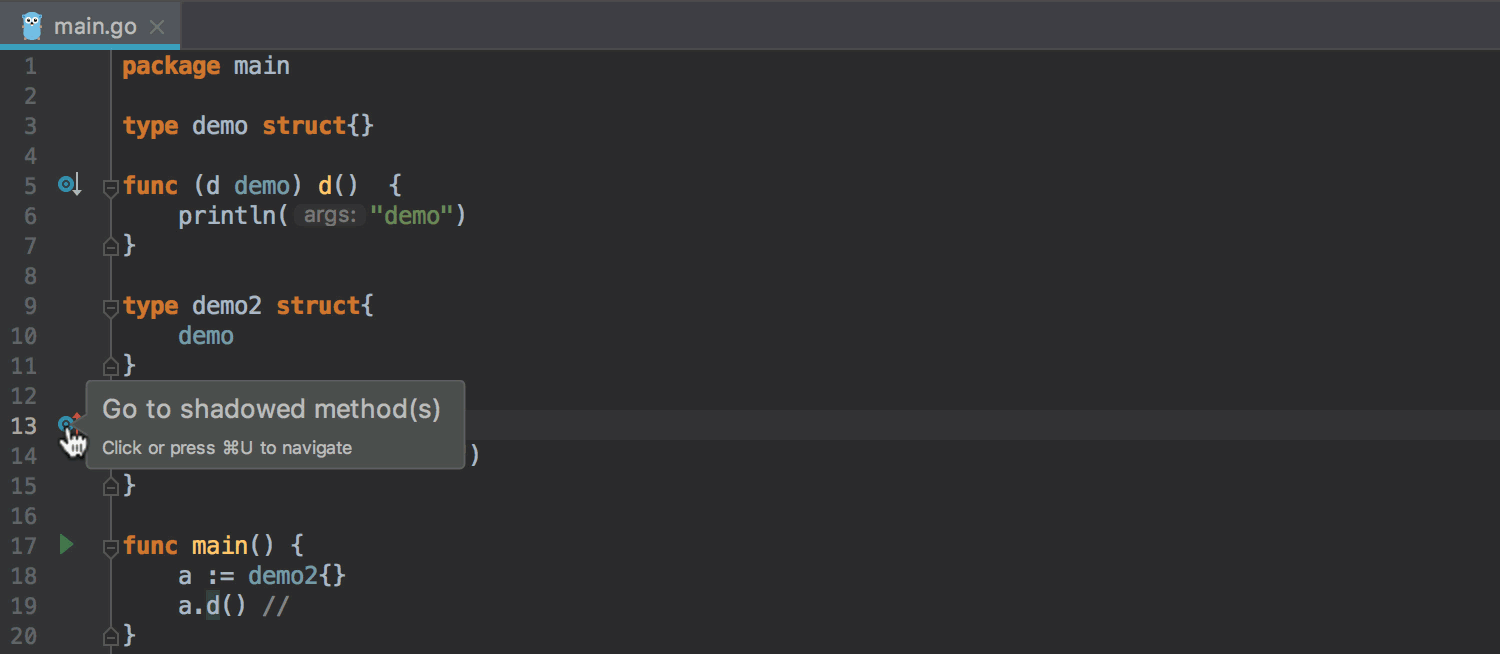The width and height of the screenshot is (1500, 654).
Task: Select the main.go tab
Action: (94, 26)
